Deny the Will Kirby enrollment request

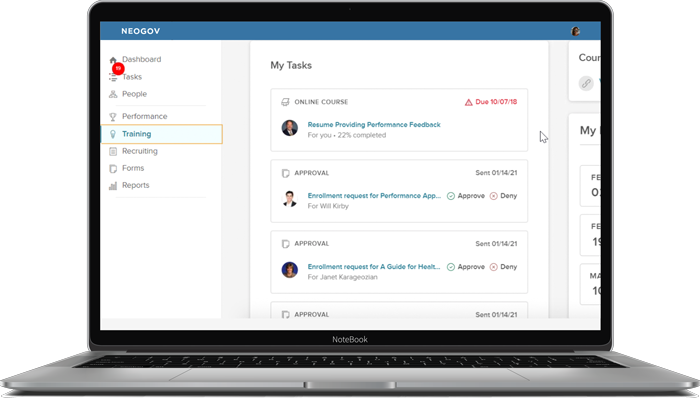(504, 196)
